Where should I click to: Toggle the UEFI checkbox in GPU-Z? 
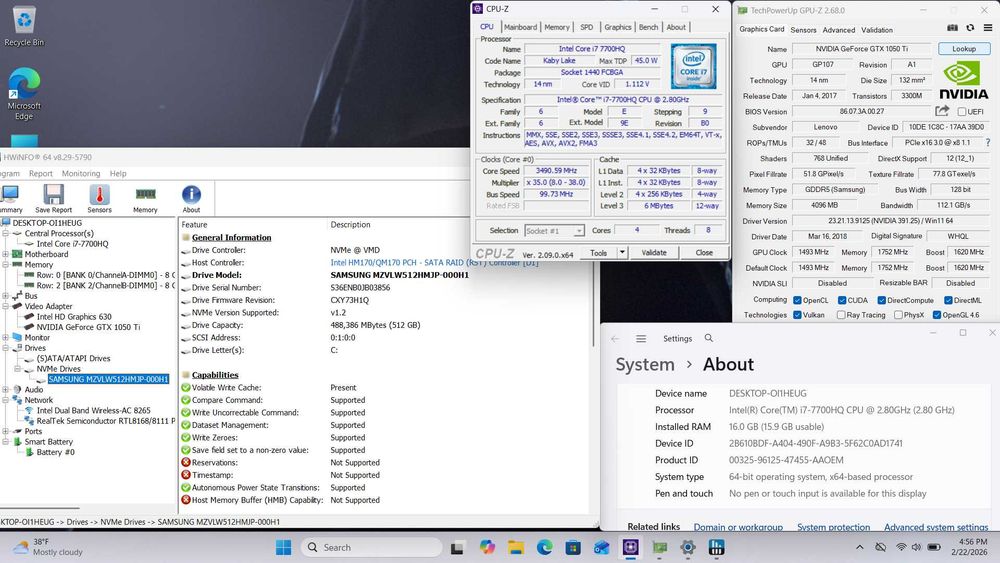(x=962, y=112)
